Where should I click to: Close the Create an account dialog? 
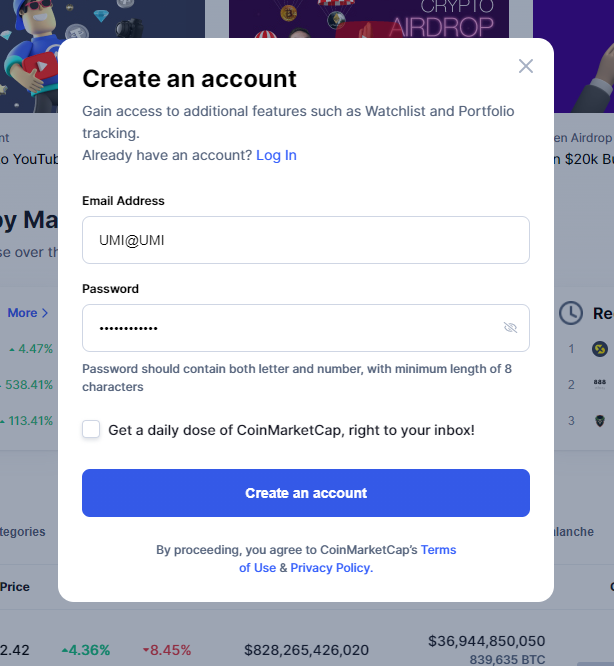[x=526, y=66]
